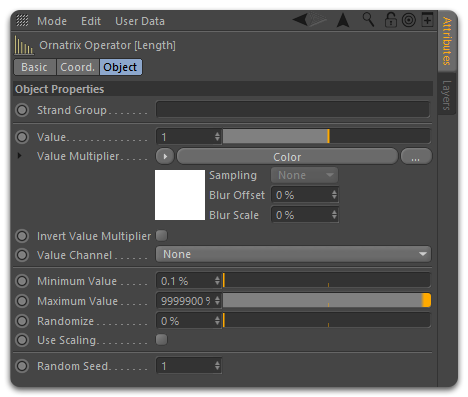The width and height of the screenshot is (468, 397).
Task: Toggle animation dot for Minimum Value
Action: (22, 281)
